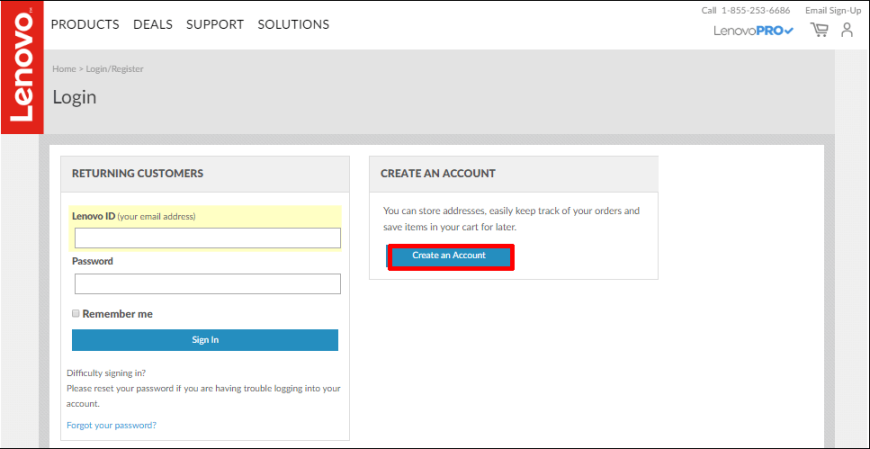
Task: Click the Difficulty signing in text
Action: pos(107,373)
